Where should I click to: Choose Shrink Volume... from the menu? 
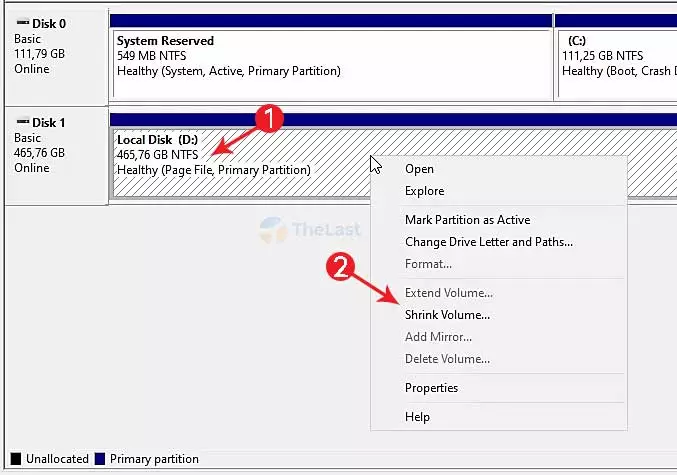click(447, 315)
